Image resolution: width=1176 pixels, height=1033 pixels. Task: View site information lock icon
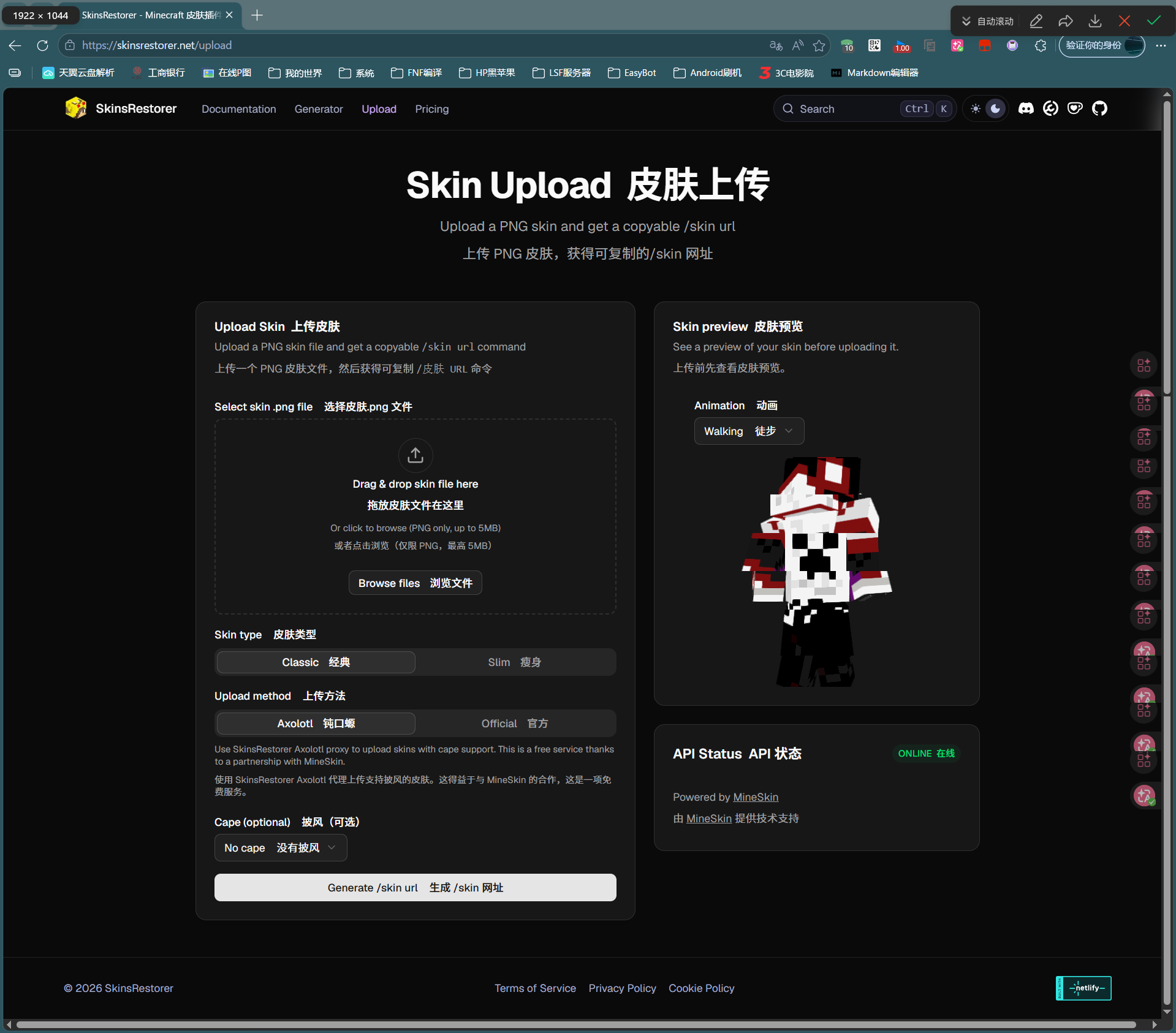(70, 45)
